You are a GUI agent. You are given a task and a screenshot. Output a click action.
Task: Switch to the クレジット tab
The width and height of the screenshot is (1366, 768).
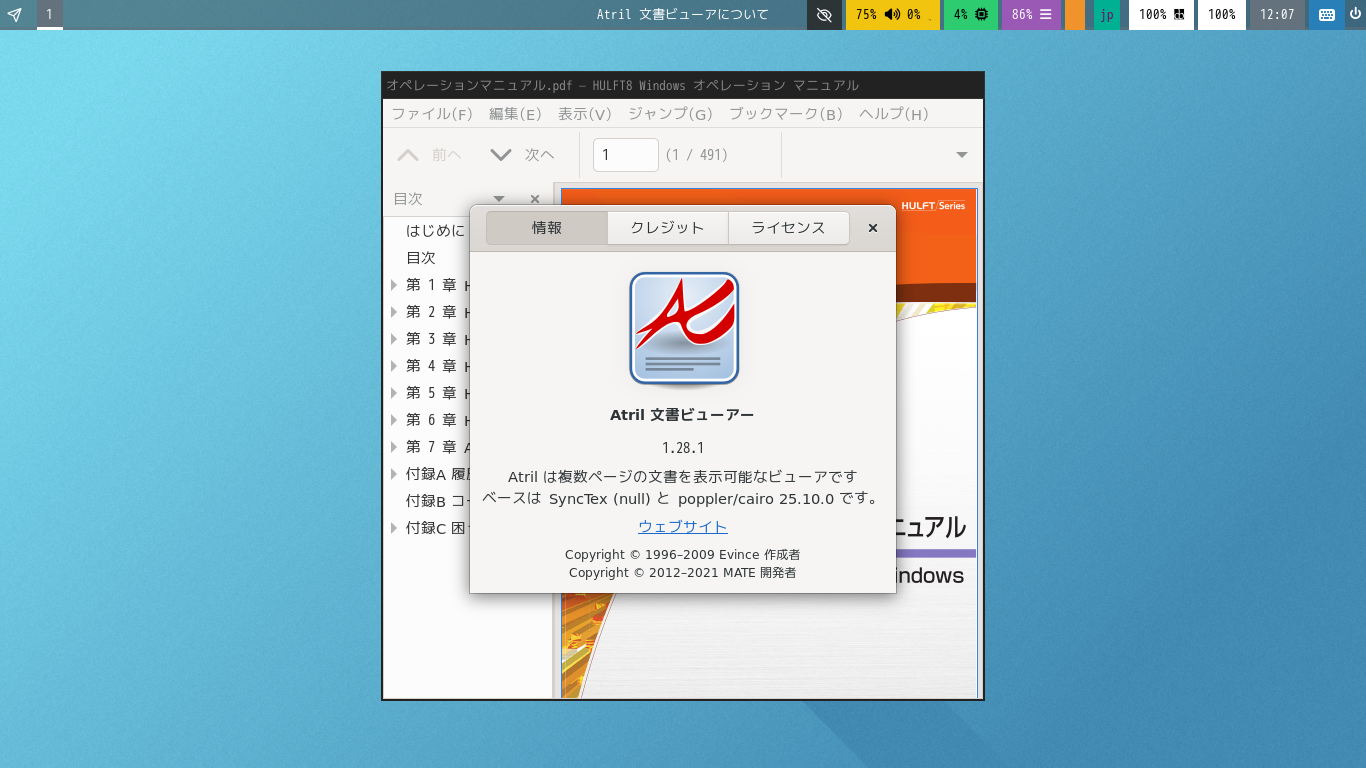click(x=668, y=228)
